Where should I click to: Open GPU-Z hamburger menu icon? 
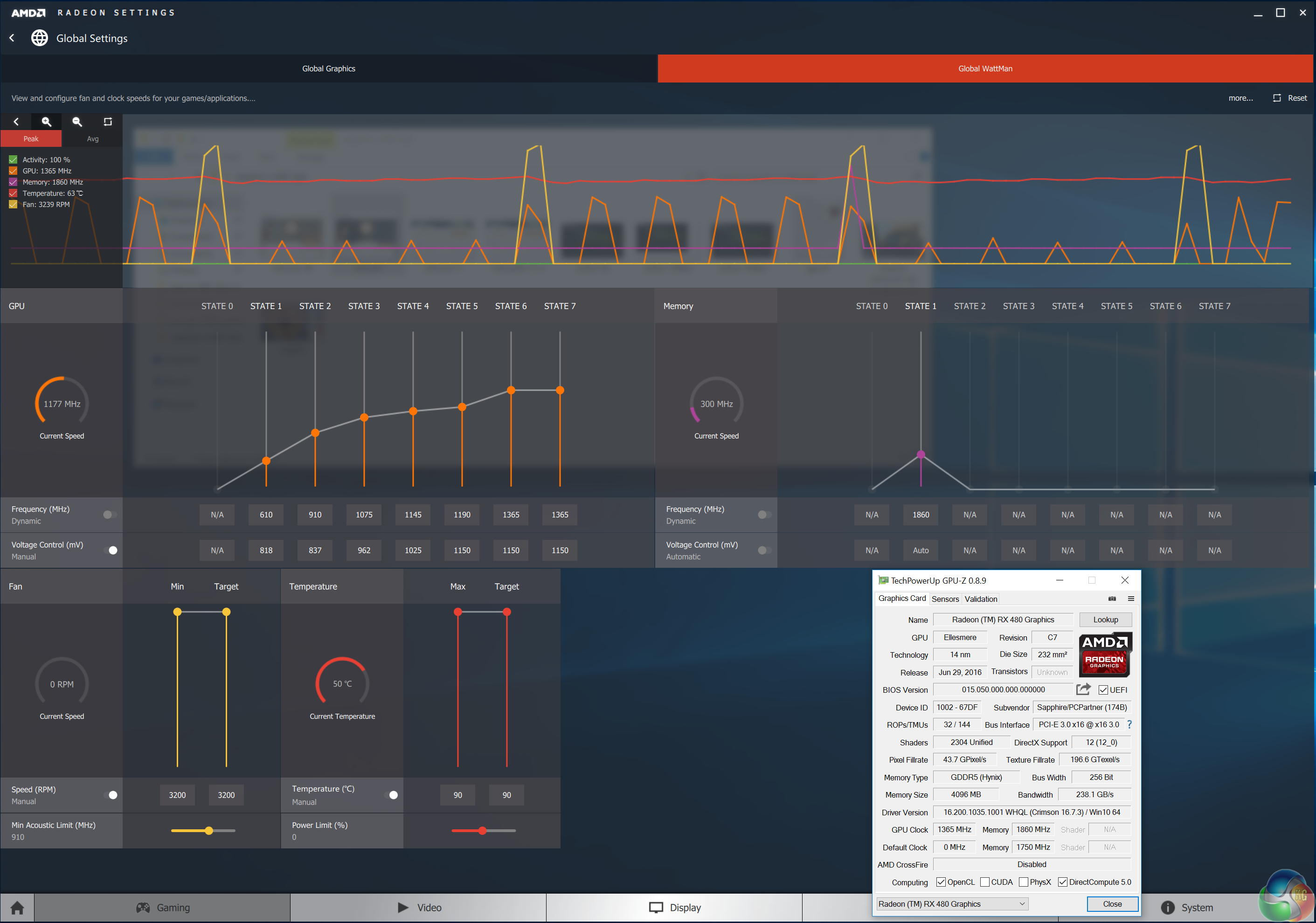pyautogui.click(x=1131, y=599)
